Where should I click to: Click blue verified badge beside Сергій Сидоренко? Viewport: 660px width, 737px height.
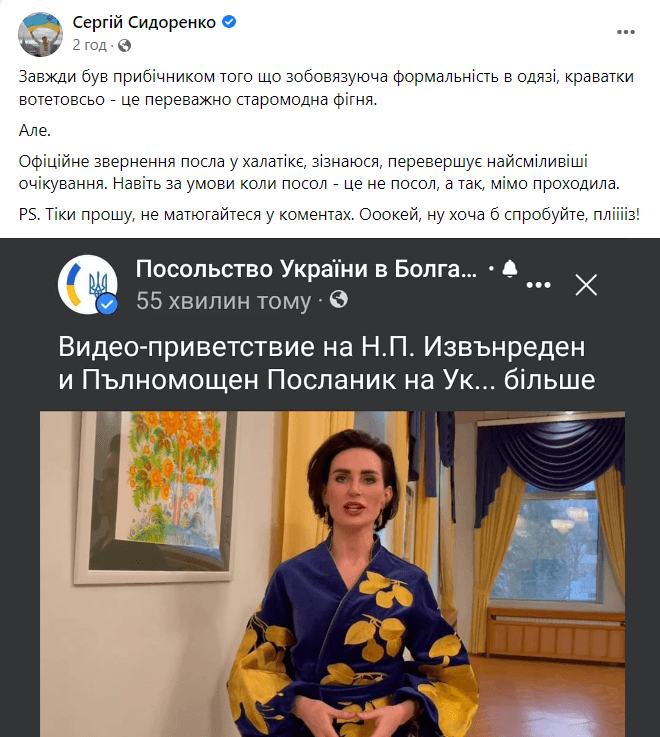pos(229,22)
